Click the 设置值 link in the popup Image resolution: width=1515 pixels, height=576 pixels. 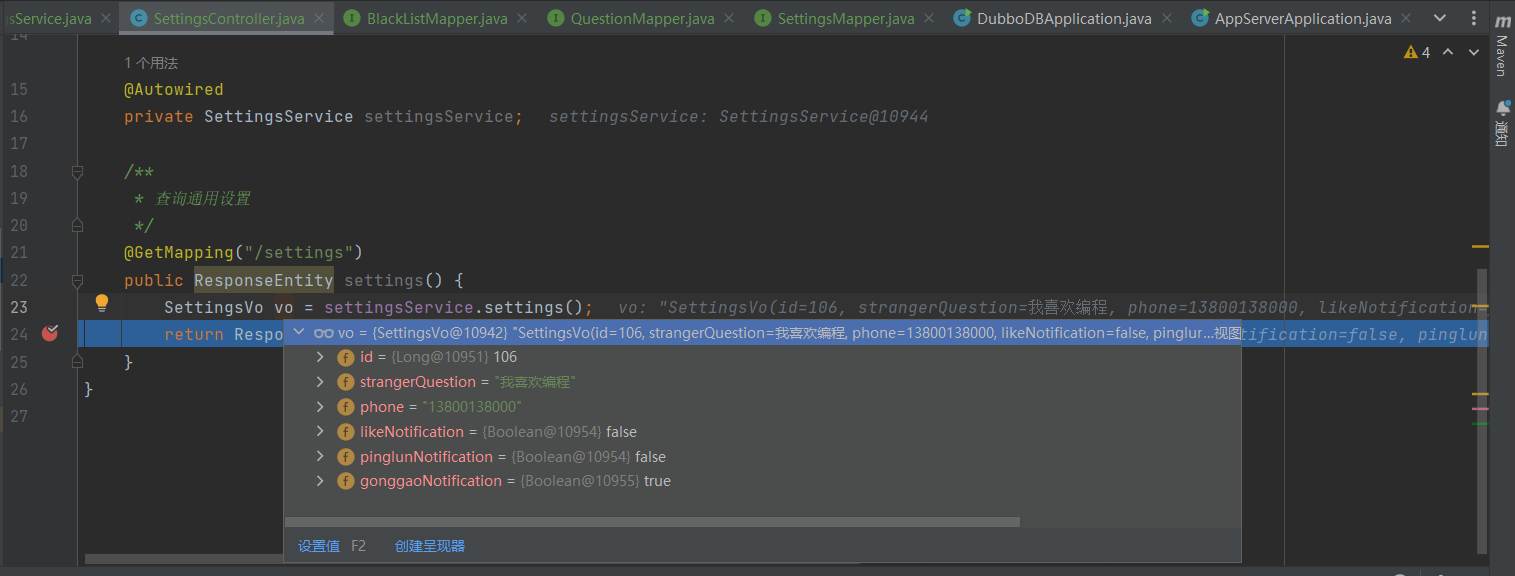(319, 546)
